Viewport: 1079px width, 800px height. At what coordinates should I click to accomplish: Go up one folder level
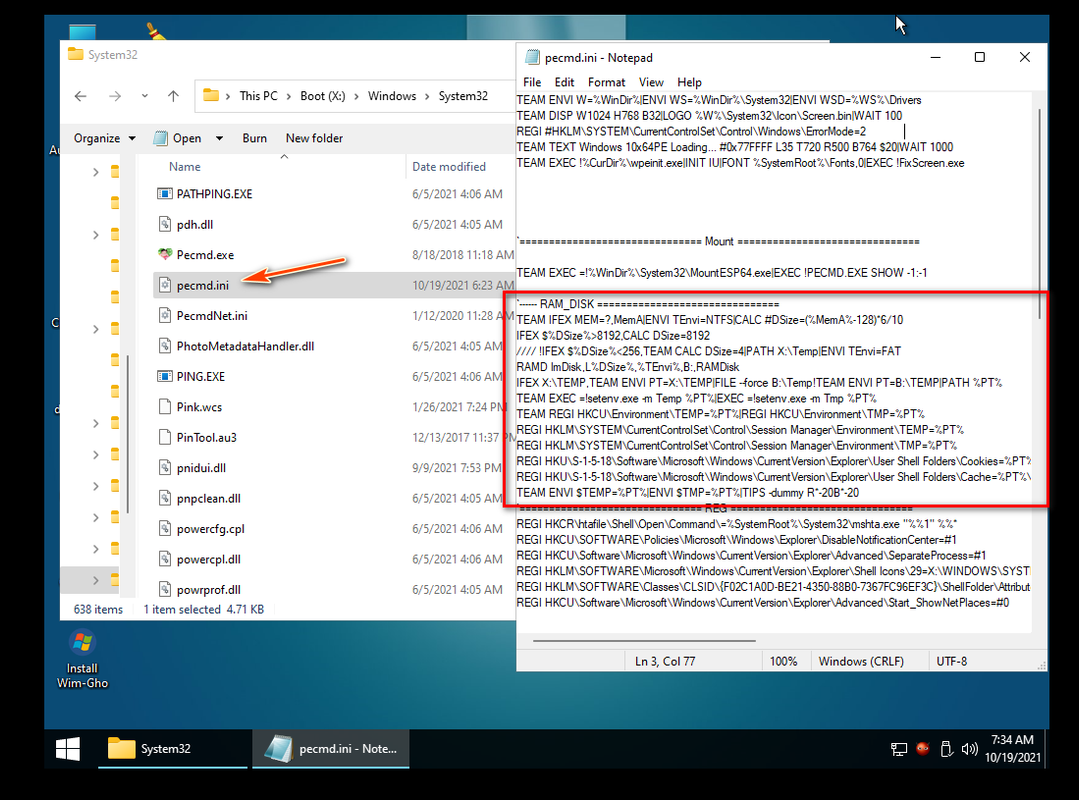click(173, 96)
